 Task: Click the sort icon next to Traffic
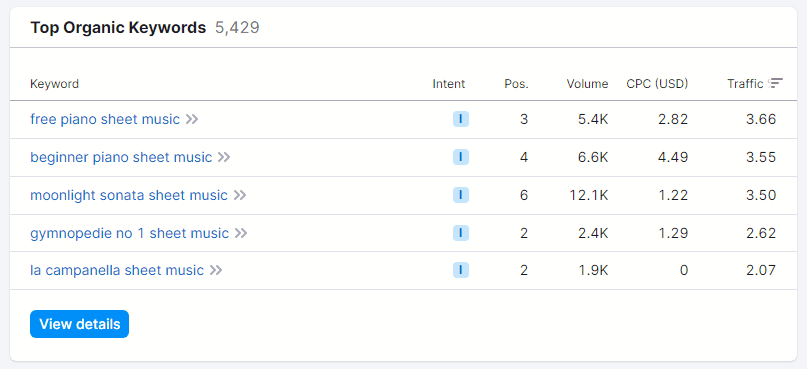click(x=776, y=83)
